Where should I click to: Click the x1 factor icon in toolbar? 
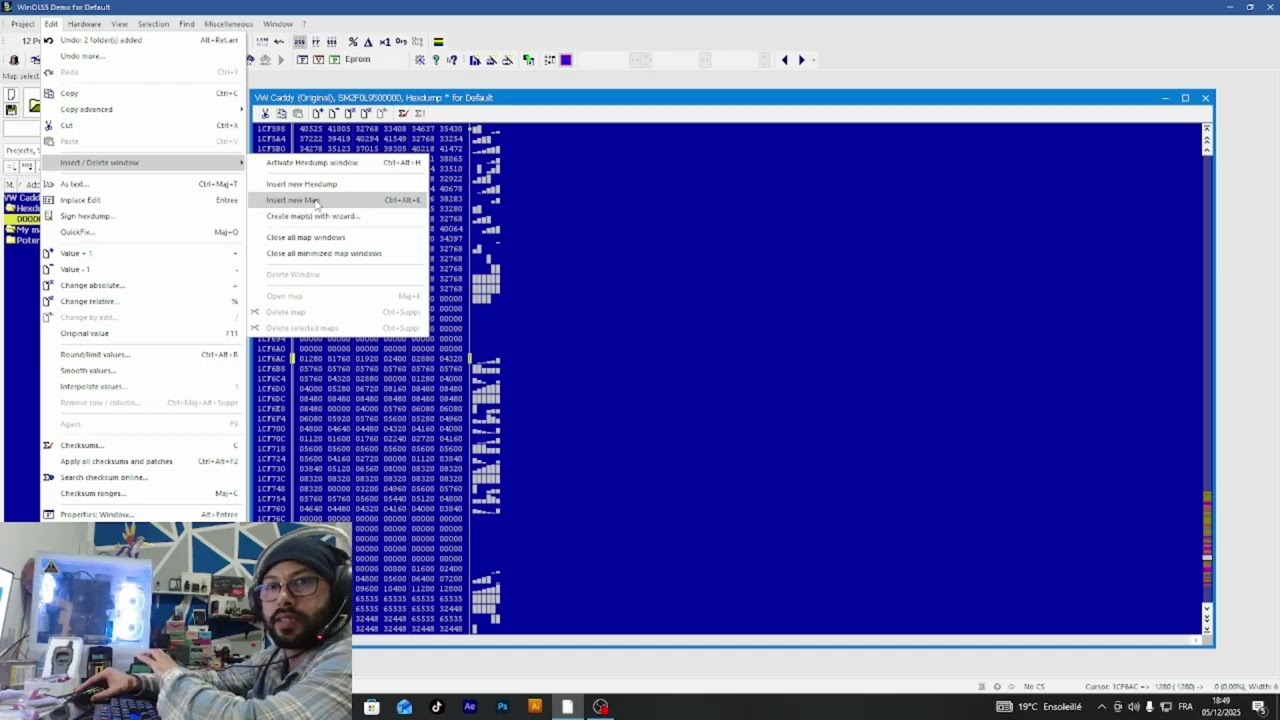384,42
